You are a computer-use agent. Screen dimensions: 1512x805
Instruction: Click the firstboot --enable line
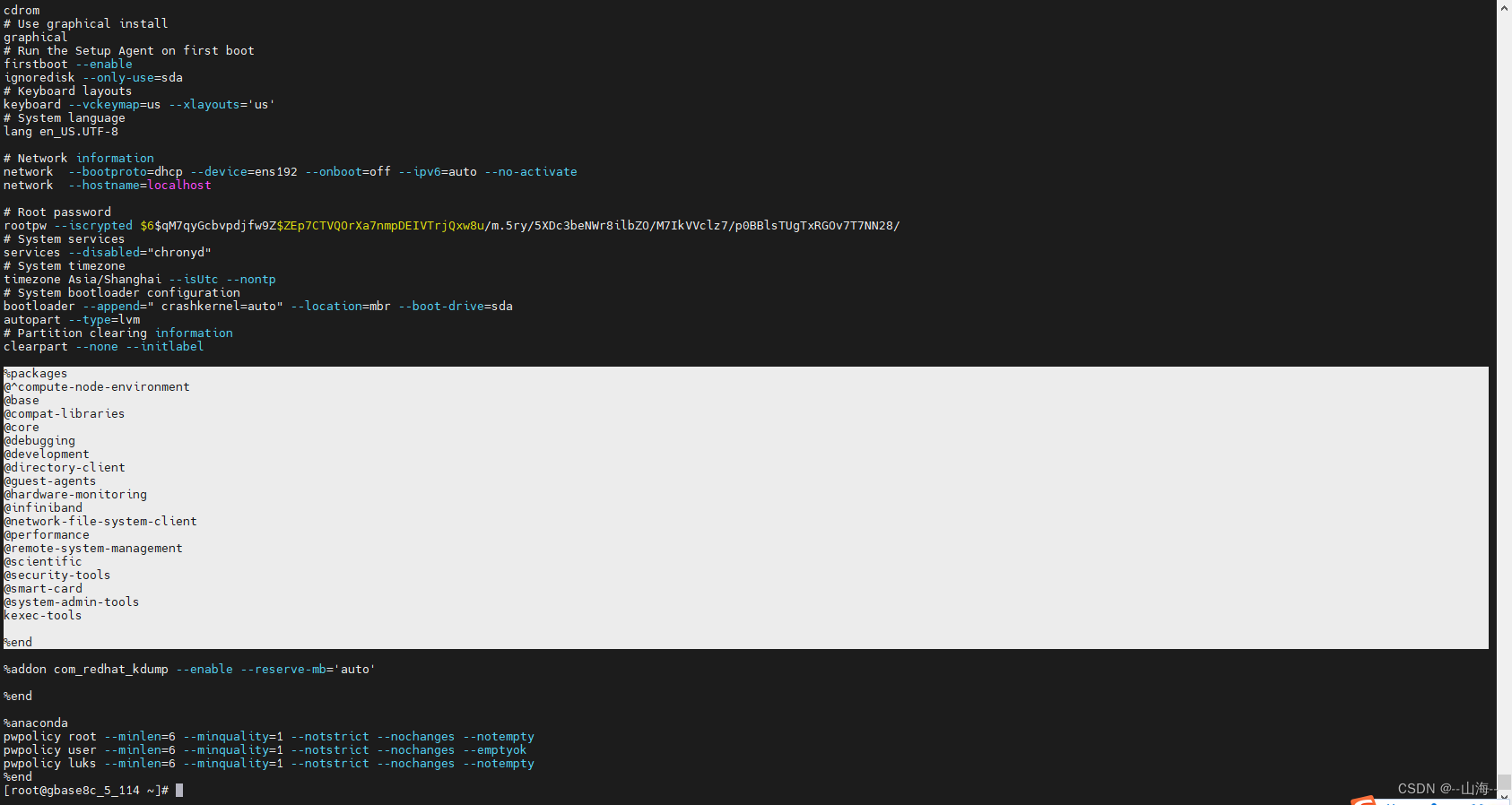[x=68, y=65]
